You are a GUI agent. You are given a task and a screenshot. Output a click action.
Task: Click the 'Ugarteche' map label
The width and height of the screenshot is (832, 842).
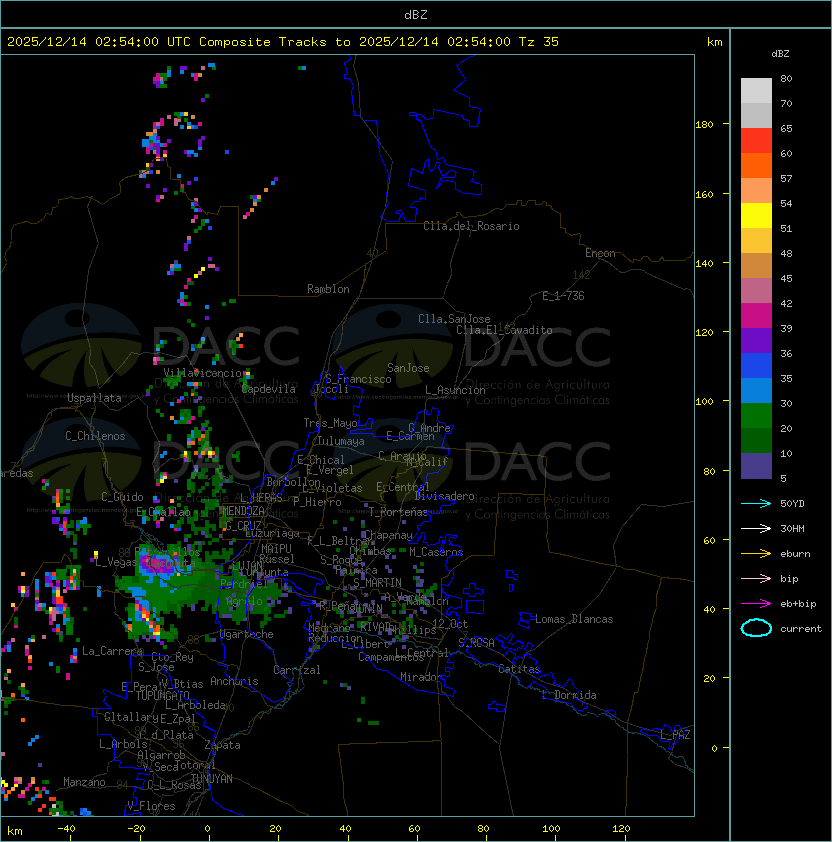(x=247, y=634)
